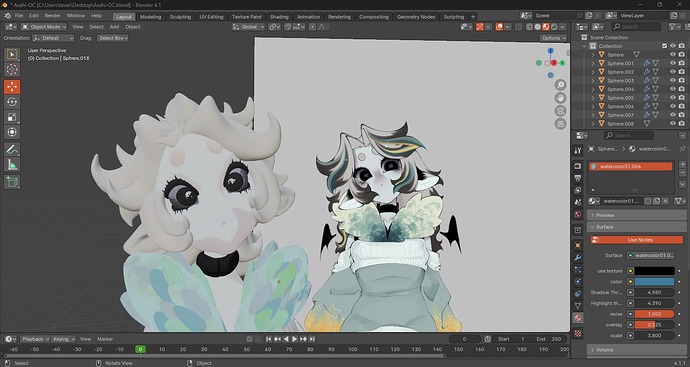
Task: Expand the Sphere.005 outliner entry
Action: 593,98
